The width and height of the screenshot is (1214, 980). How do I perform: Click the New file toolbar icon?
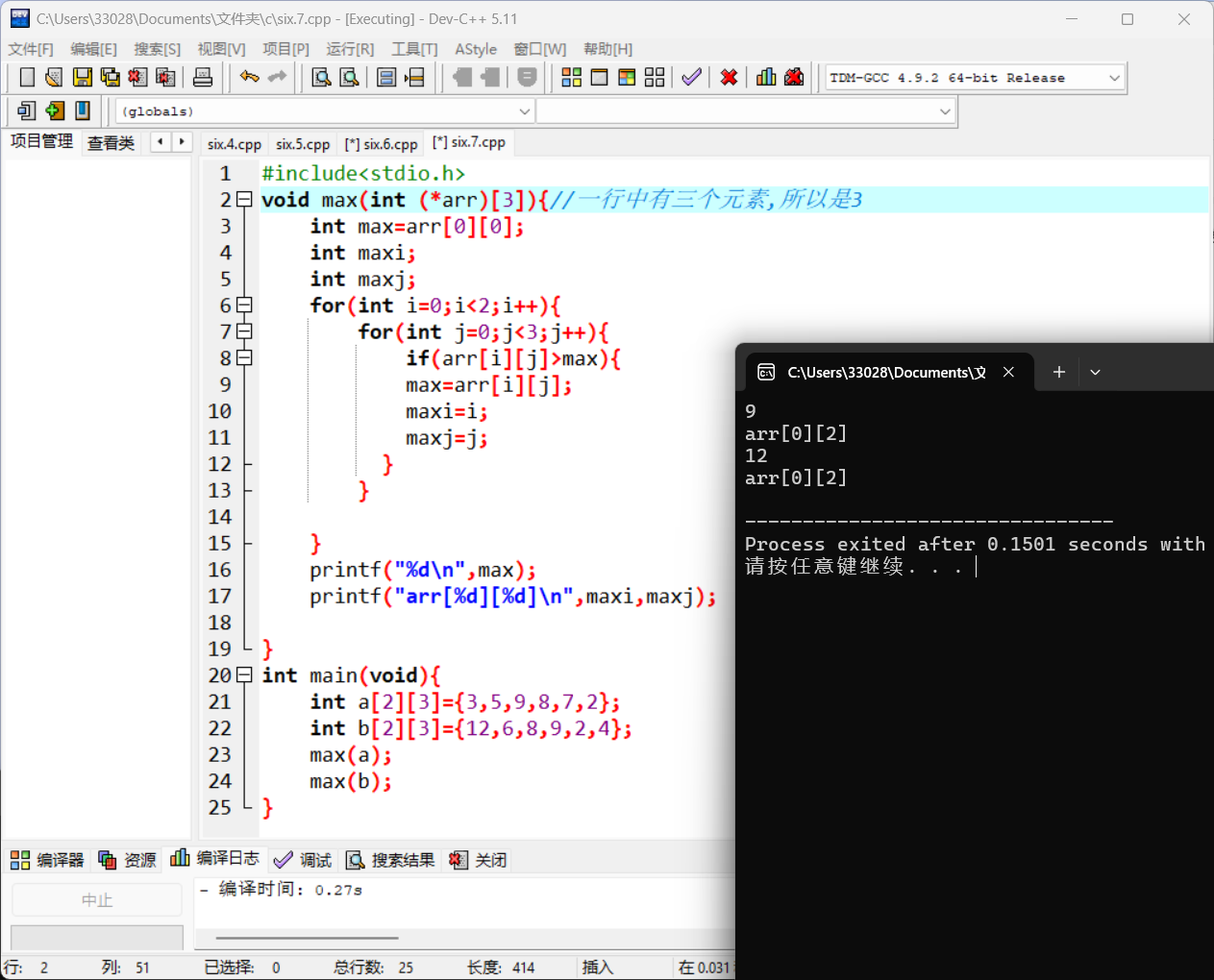pyautogui.click(x=27, y=78)
